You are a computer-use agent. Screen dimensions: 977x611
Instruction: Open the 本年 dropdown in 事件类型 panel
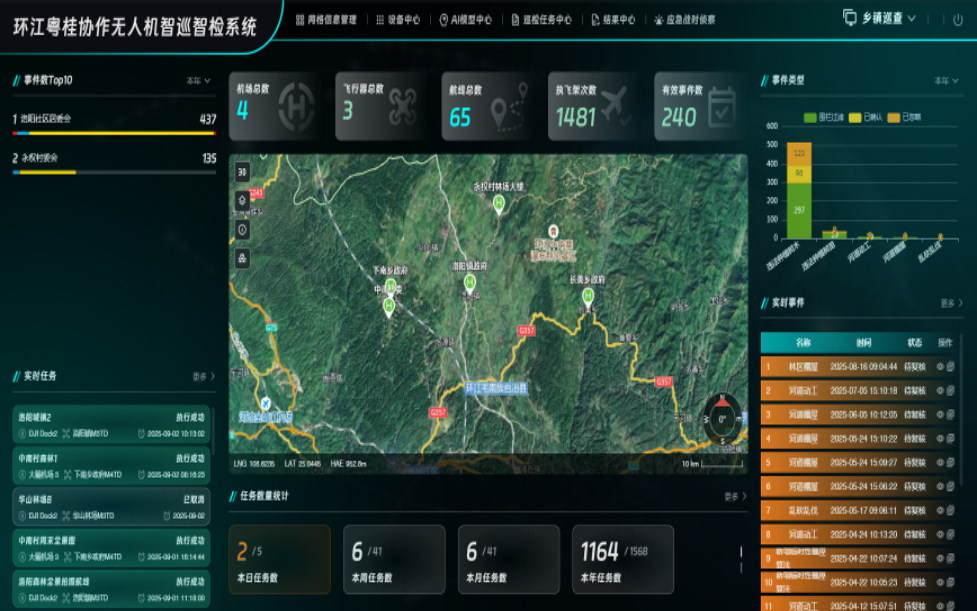[946, 80]
